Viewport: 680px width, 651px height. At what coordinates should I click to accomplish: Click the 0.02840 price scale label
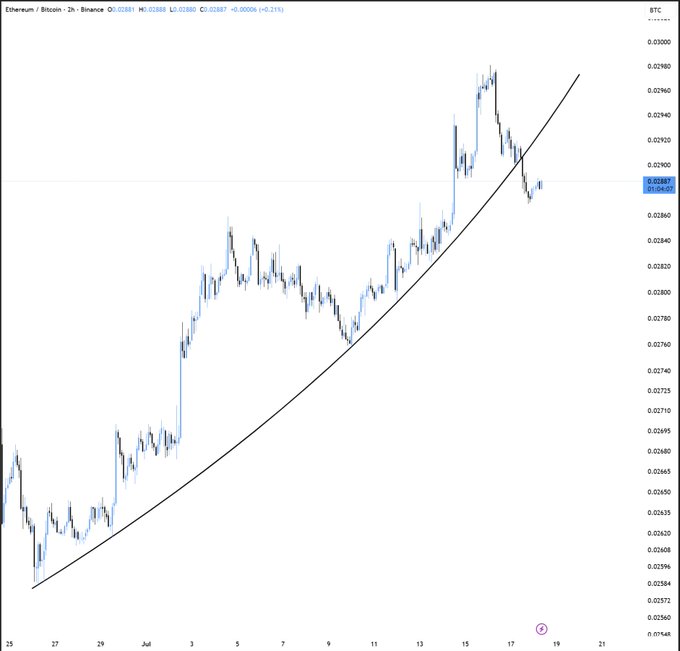click(659, 241)
